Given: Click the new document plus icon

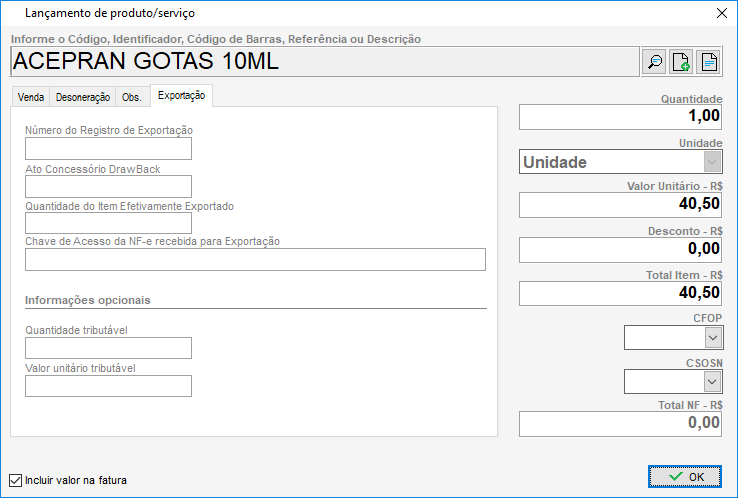Looking at the screenshot, I should pos(681,62).
